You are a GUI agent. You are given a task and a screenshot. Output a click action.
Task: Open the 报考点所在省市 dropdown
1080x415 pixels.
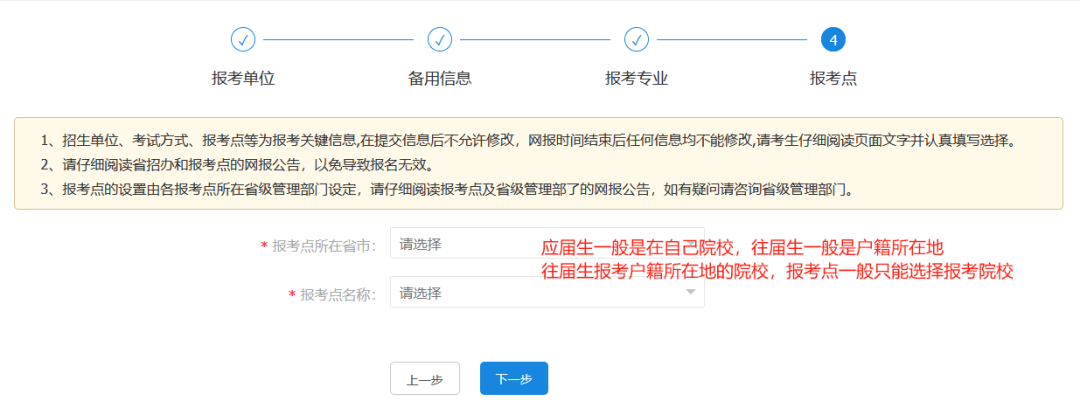pos(462,244)
